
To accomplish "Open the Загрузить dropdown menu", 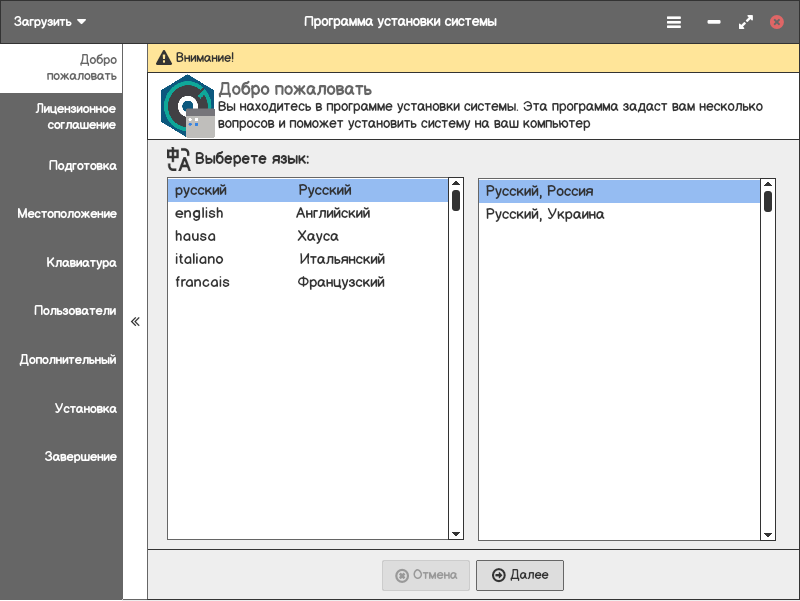I will click(49, 22).
